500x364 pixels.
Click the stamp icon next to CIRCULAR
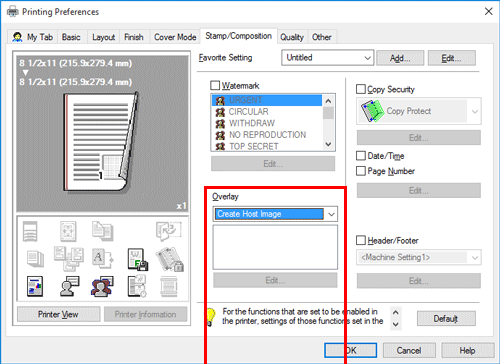(220, 112)
